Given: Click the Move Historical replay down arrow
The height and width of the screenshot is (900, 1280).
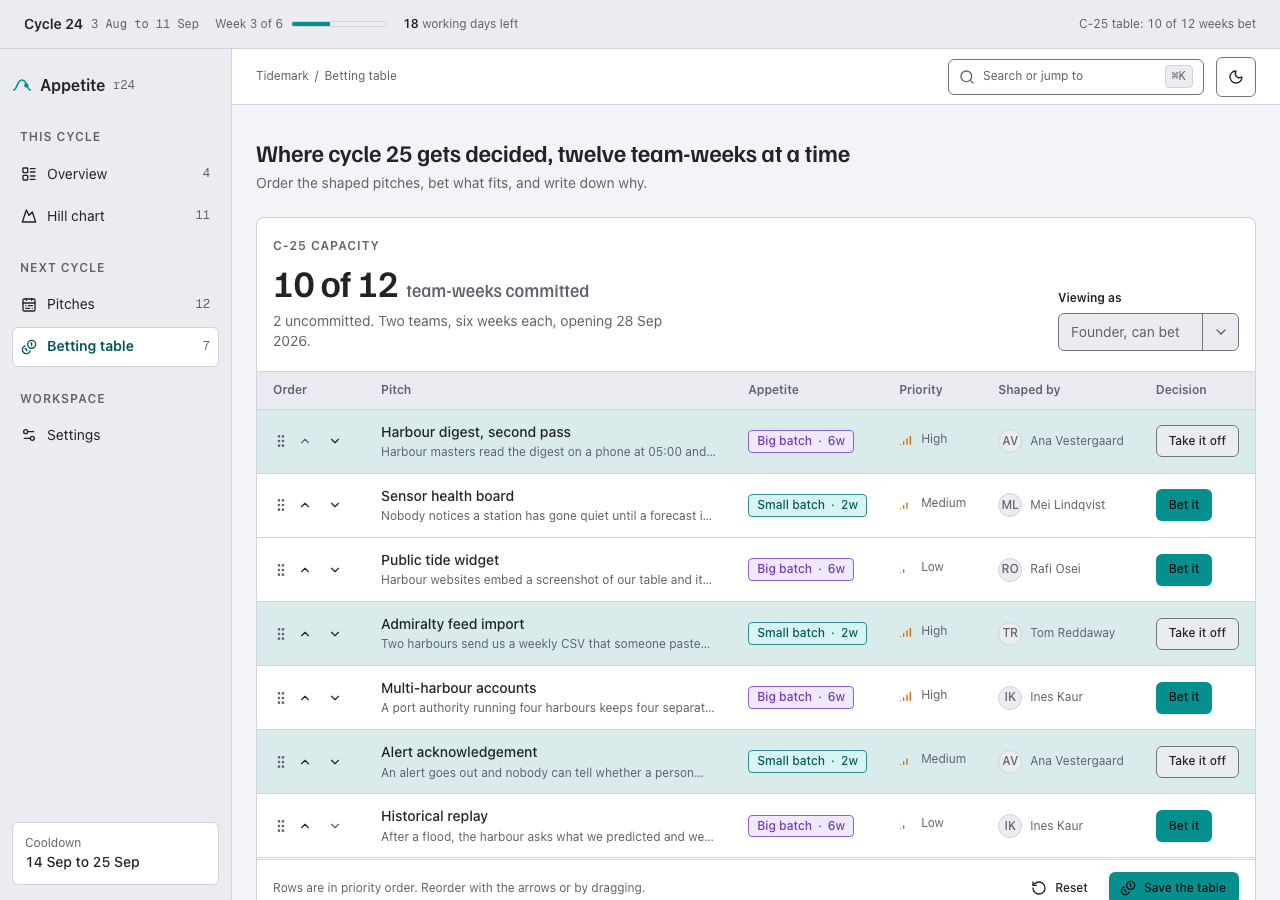Looking at the screenshot, I should (x=335, y=825).
